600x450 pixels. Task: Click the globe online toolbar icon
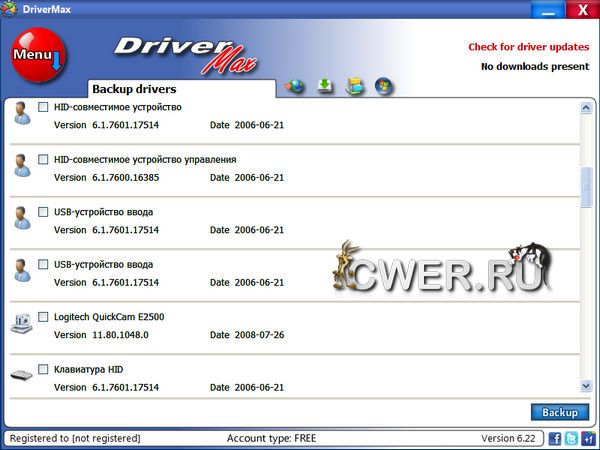(x=295, y=86)
